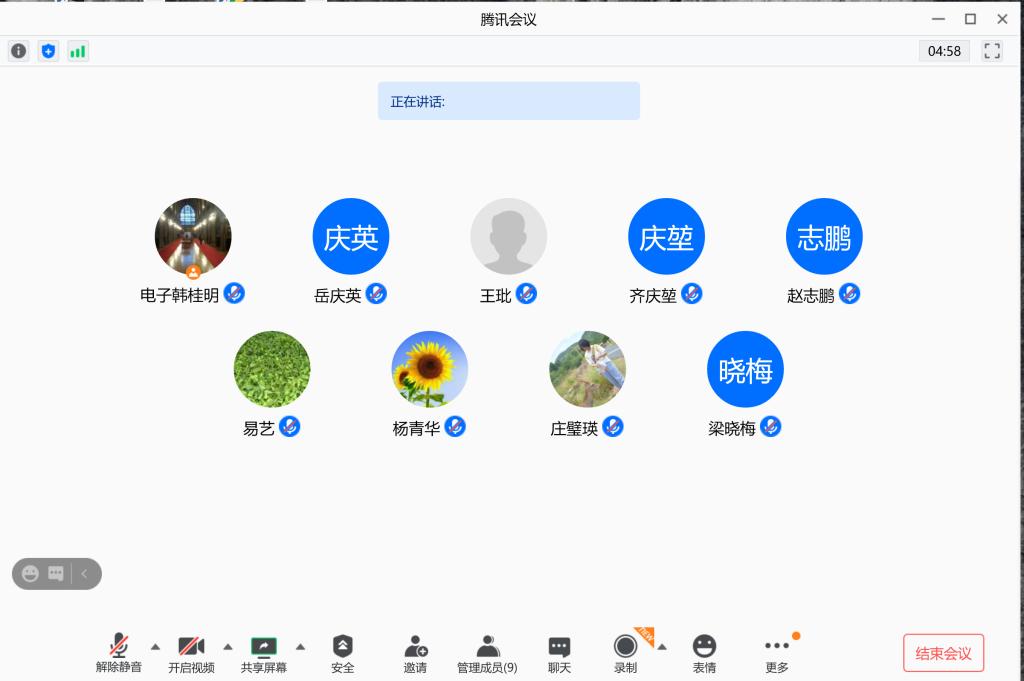Click the meeting info icon
The height and width of the screenshot is (681, 1024).
[x=18, y=51]
